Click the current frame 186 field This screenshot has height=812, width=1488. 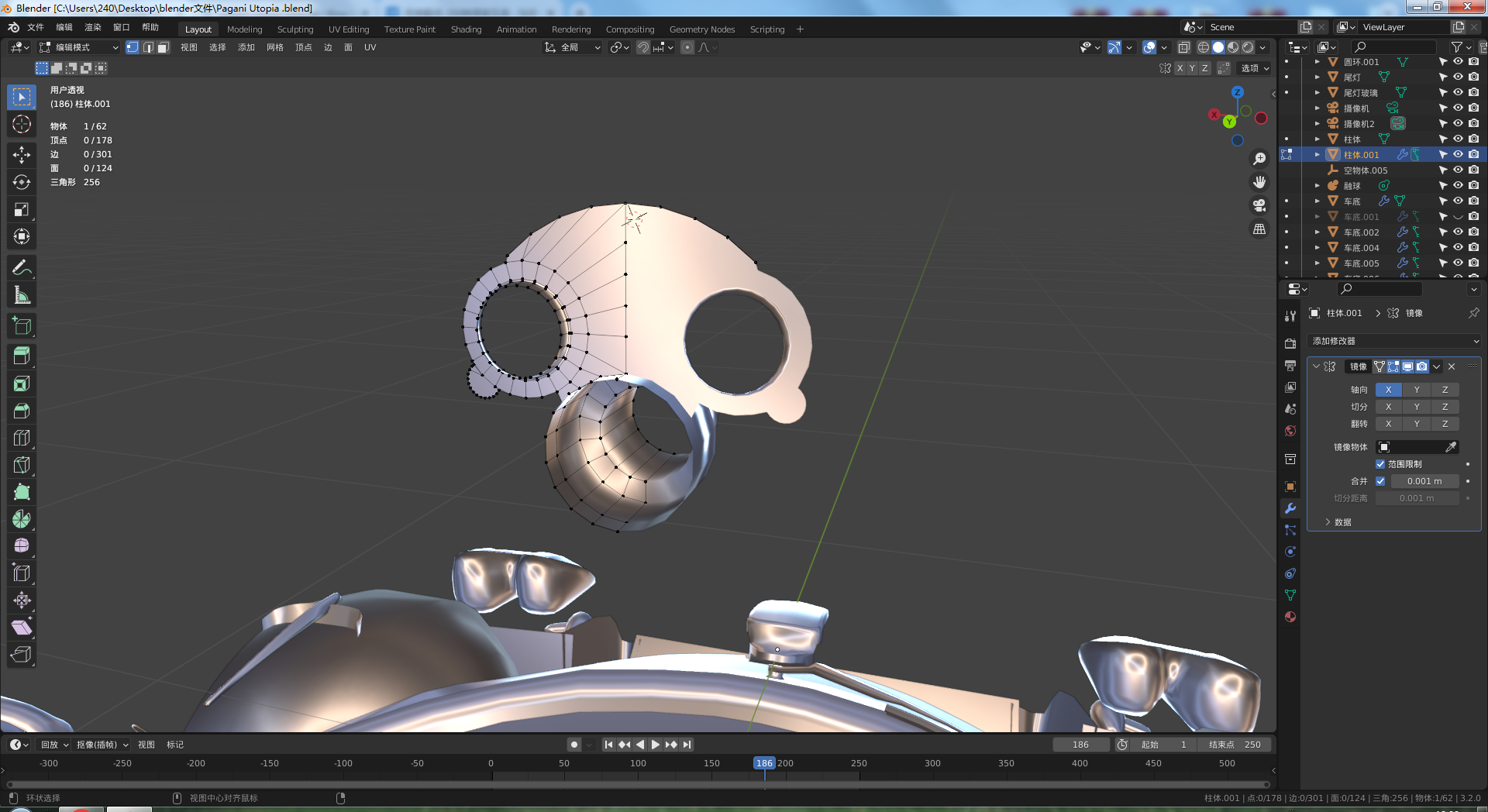click(1081, 745)
